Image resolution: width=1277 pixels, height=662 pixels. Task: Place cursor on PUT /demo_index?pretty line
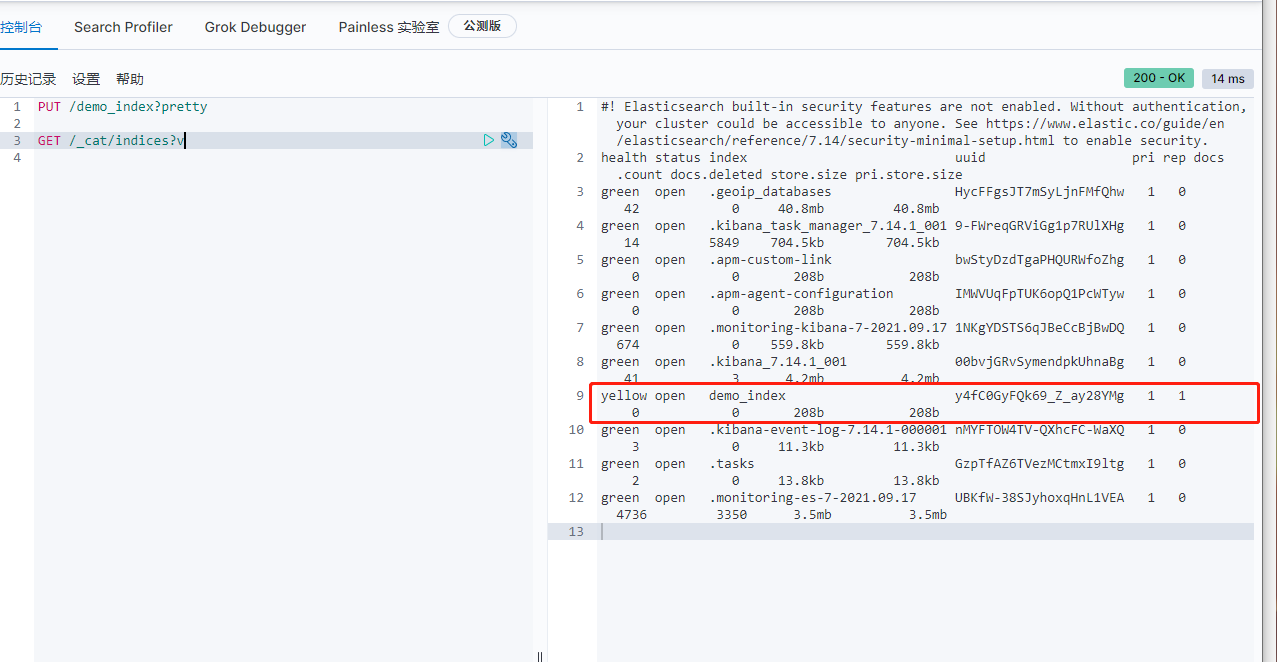click(122, 106)
